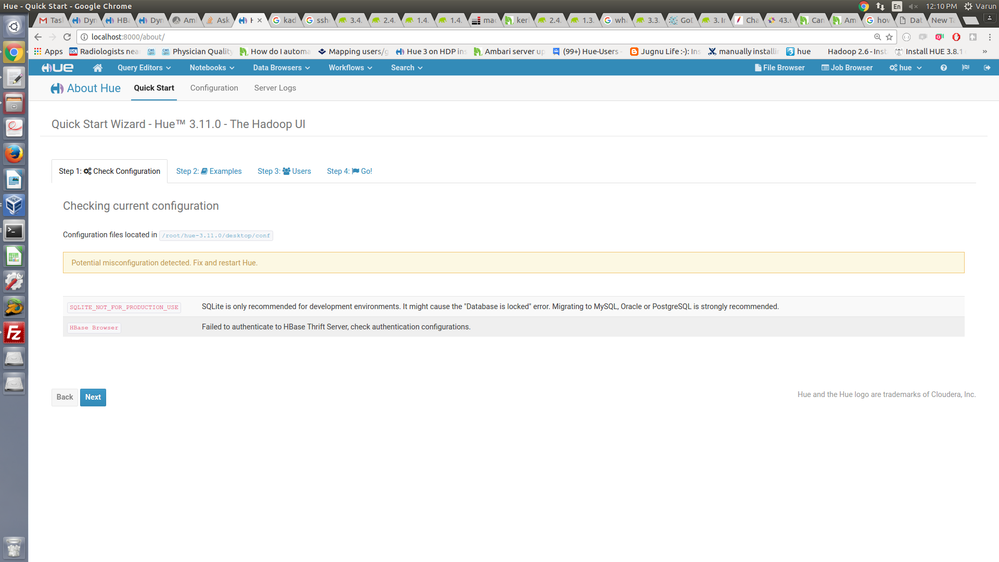Click the SQLITE_NOT_FOR_PRODUCTION_USE label
The height and width of the screenshot is (562, 999).
124,307
